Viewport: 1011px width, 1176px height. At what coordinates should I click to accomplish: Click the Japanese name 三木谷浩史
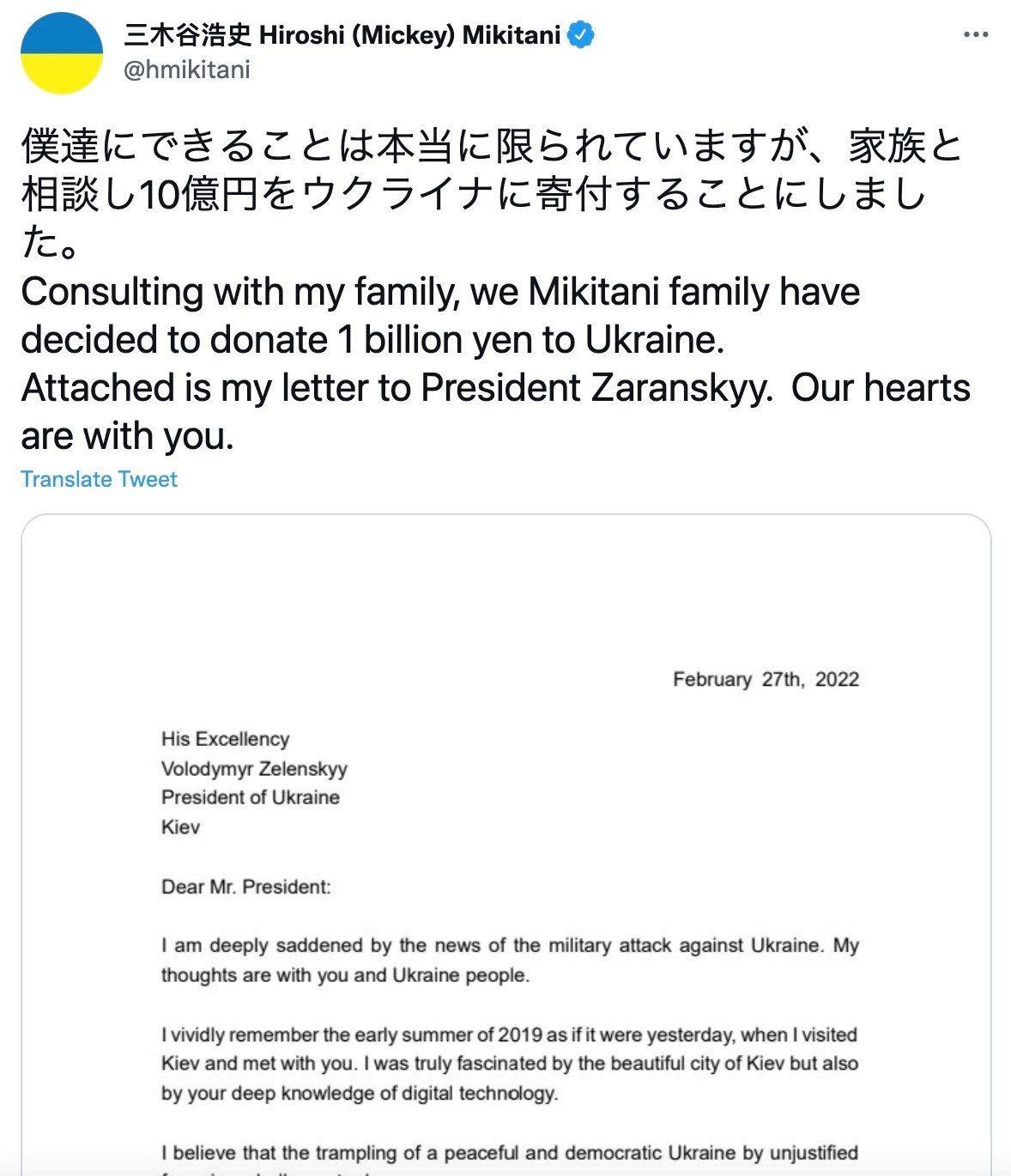187,35
